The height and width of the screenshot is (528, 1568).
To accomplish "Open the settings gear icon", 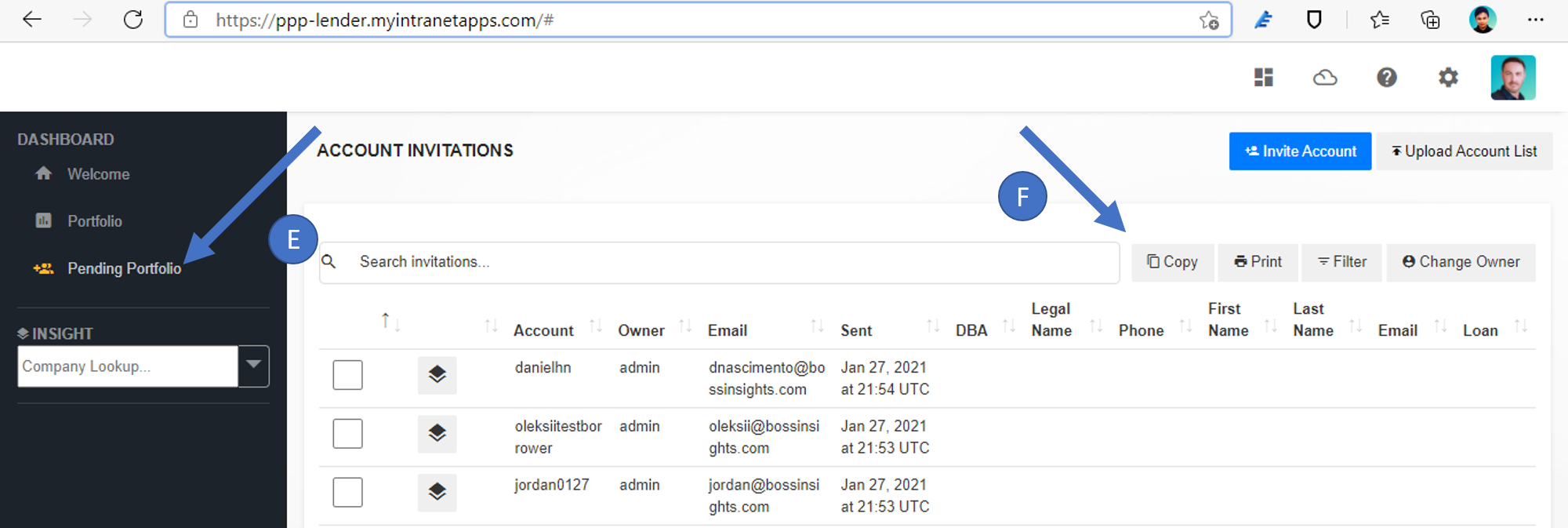I will click(1447, 77).
